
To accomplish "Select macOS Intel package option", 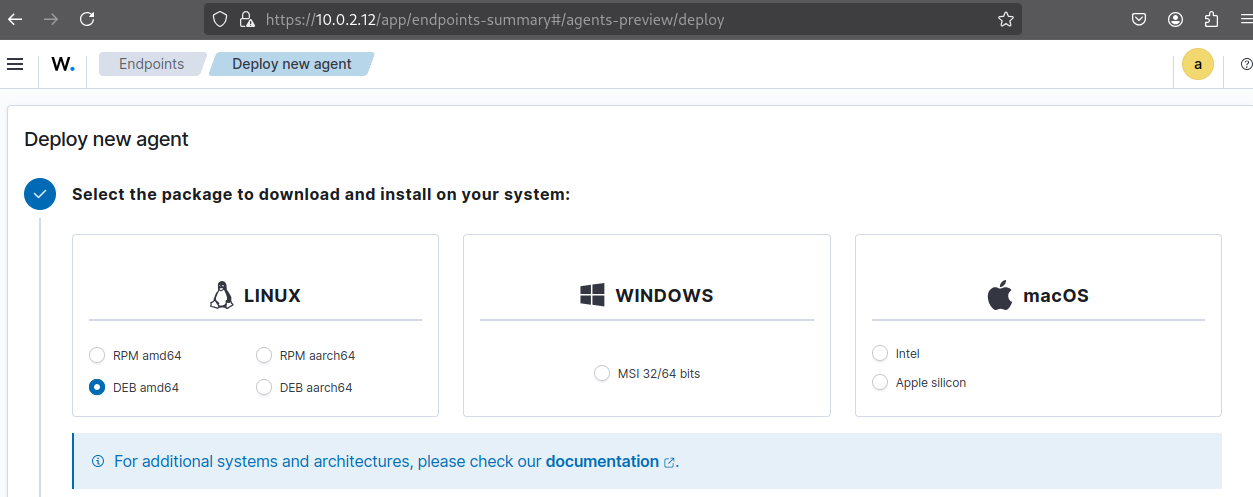I will pyautogui.click(x=880, y=353).
